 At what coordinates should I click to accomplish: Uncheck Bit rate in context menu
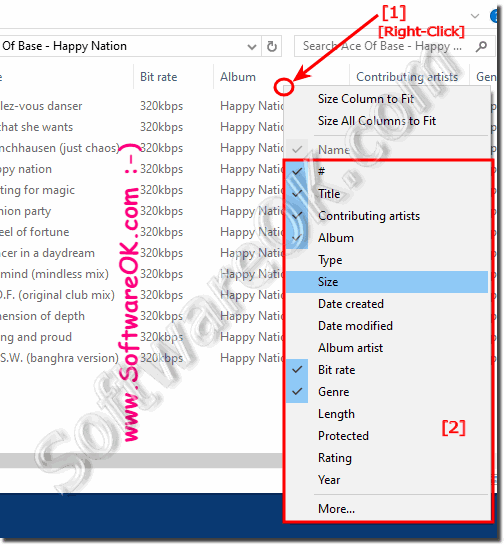click(x=387, y=369)
